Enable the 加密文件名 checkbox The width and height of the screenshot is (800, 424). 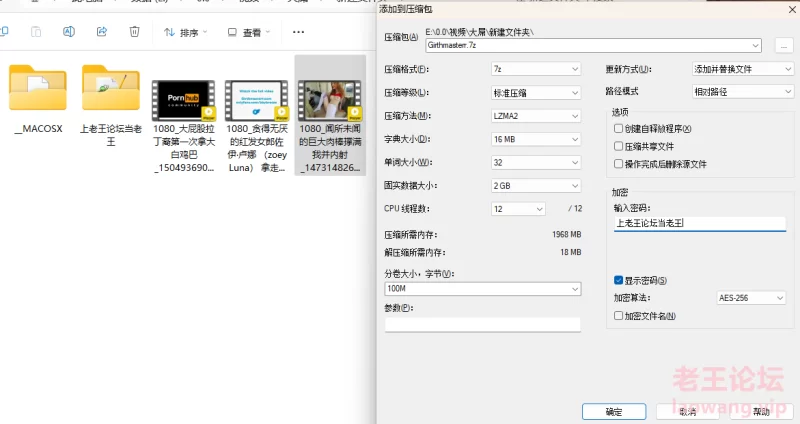(x=618, y=316)
